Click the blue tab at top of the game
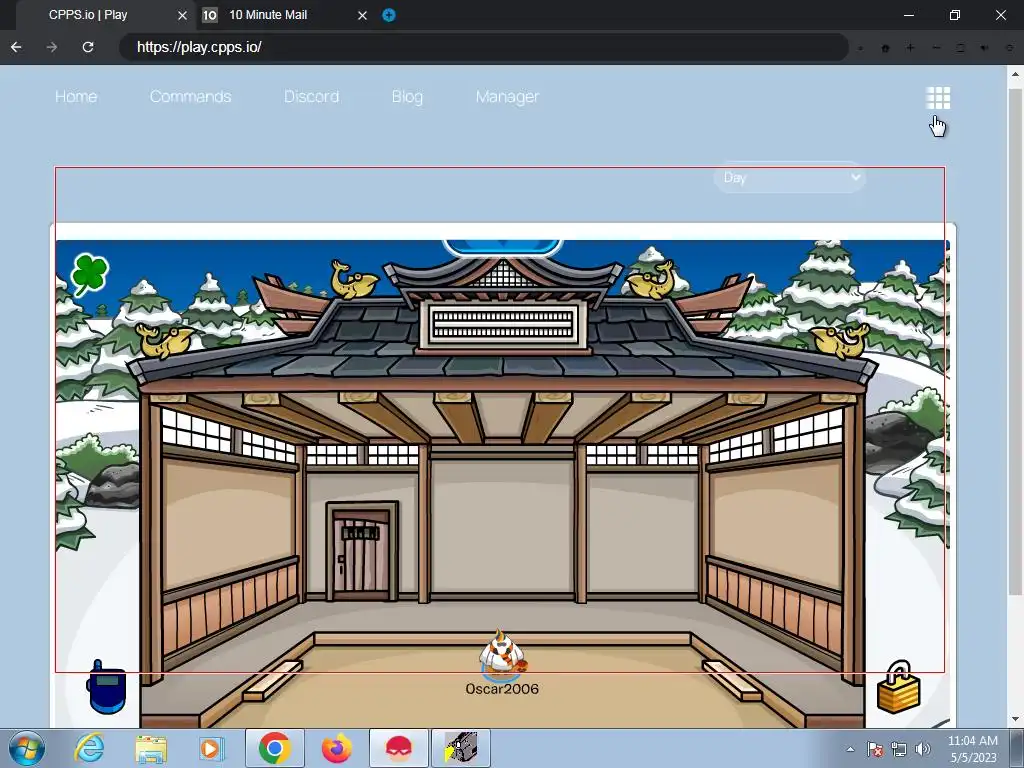The width and height of the screenshot is (1024, 768). pyautogui.click(x=502, y=248)
